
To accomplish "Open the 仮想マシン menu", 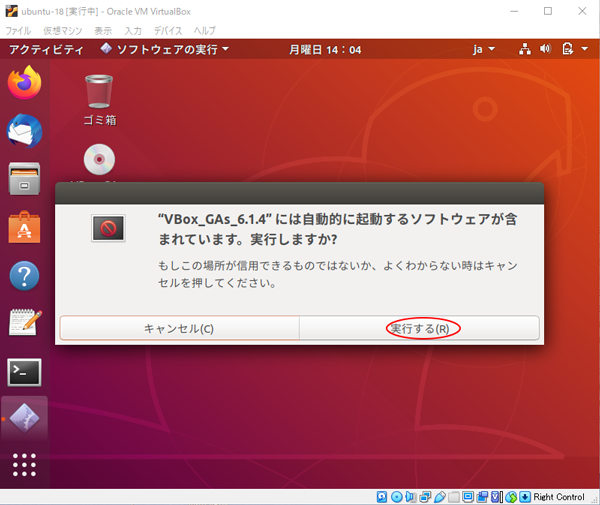I will click(63, 31).
